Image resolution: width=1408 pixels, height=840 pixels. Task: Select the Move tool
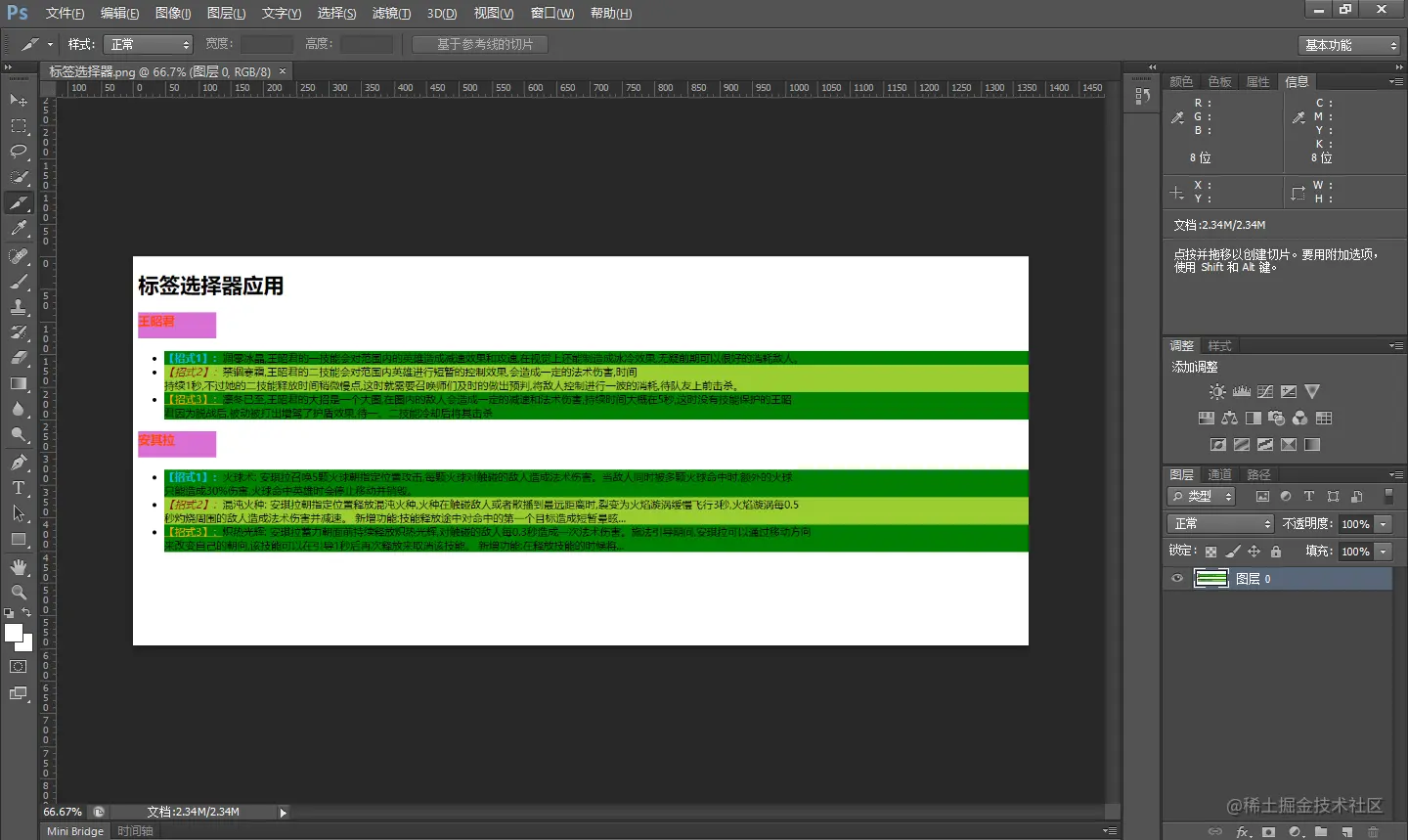(x=19, y=100)
